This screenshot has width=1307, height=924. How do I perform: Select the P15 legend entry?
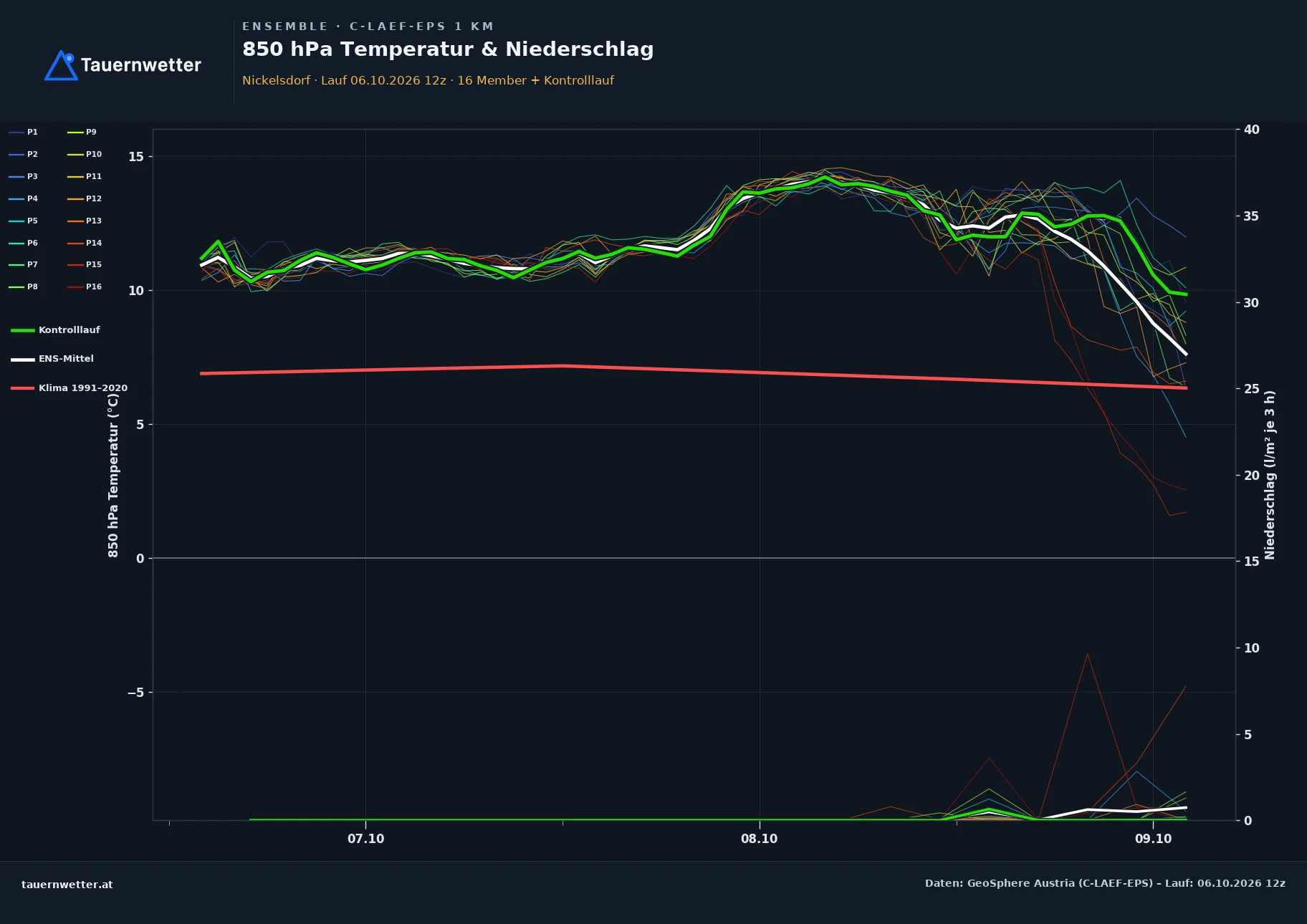[85, 265]
